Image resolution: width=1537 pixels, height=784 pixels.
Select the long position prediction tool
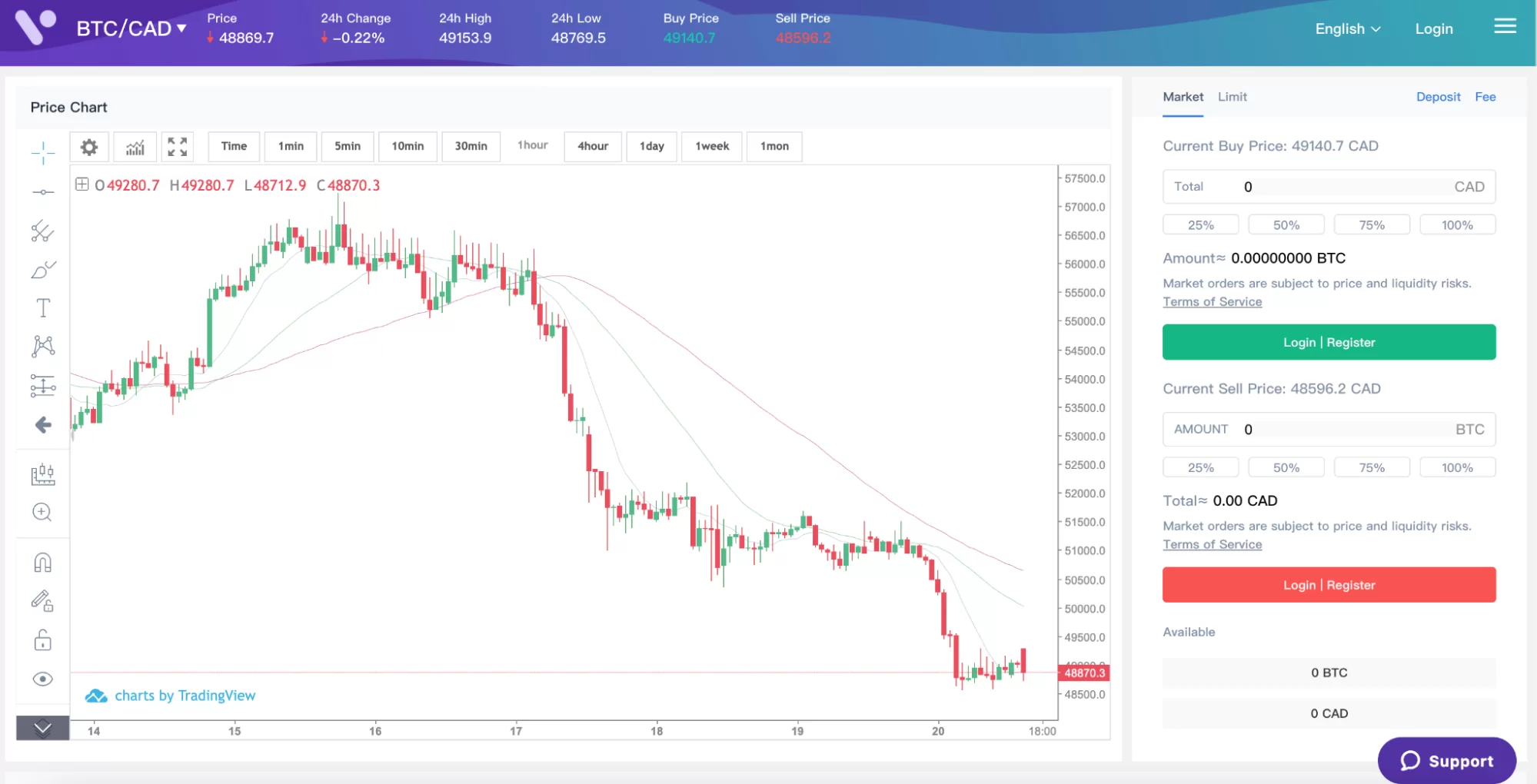tap(43, 385)
